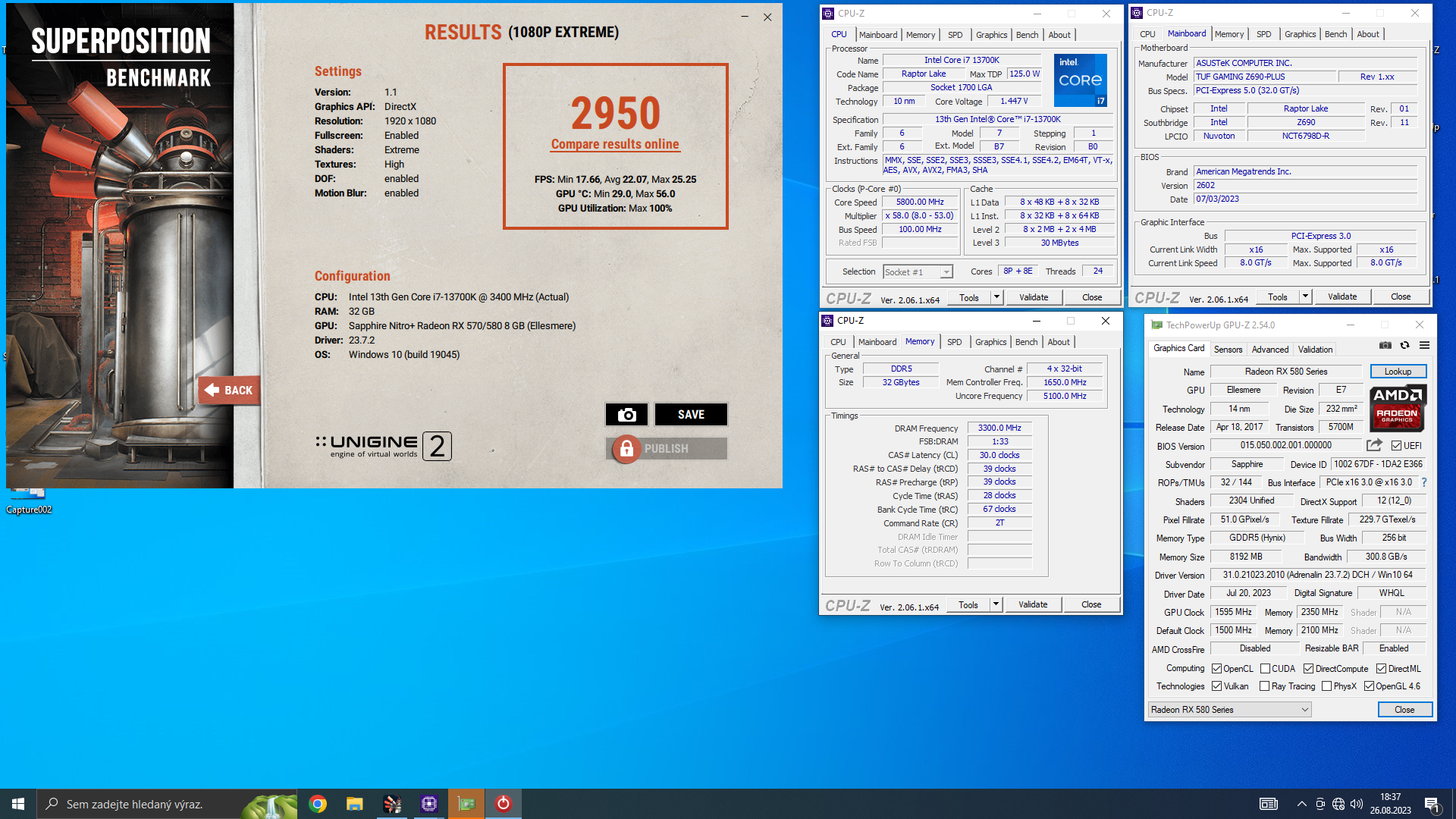The width and height of the screenshot is (1456, 819).
Task: Show hidden tray icons chevron
Action: (x=1302, y=804)
